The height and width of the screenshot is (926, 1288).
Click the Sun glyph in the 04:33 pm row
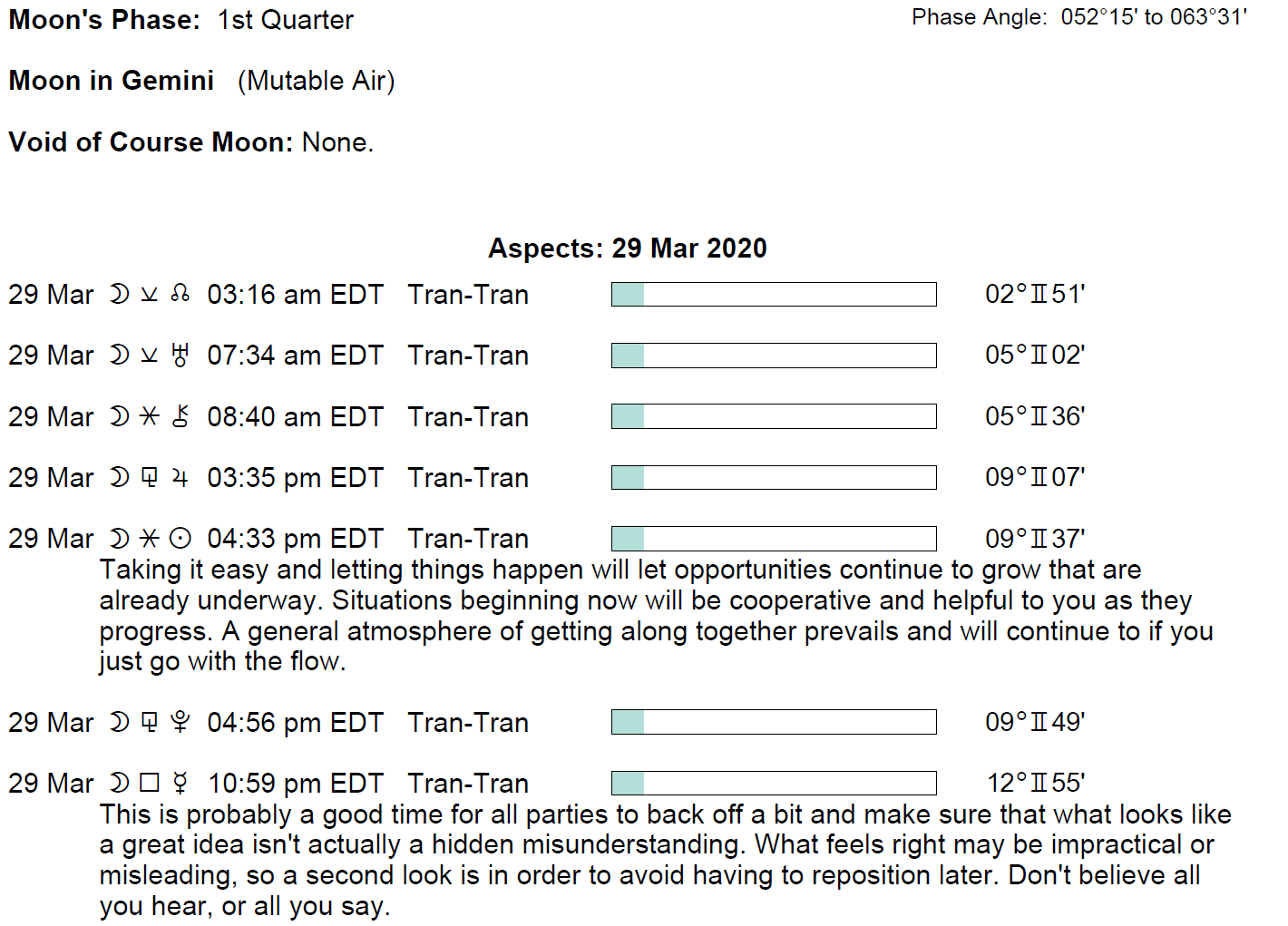(181, 539)
